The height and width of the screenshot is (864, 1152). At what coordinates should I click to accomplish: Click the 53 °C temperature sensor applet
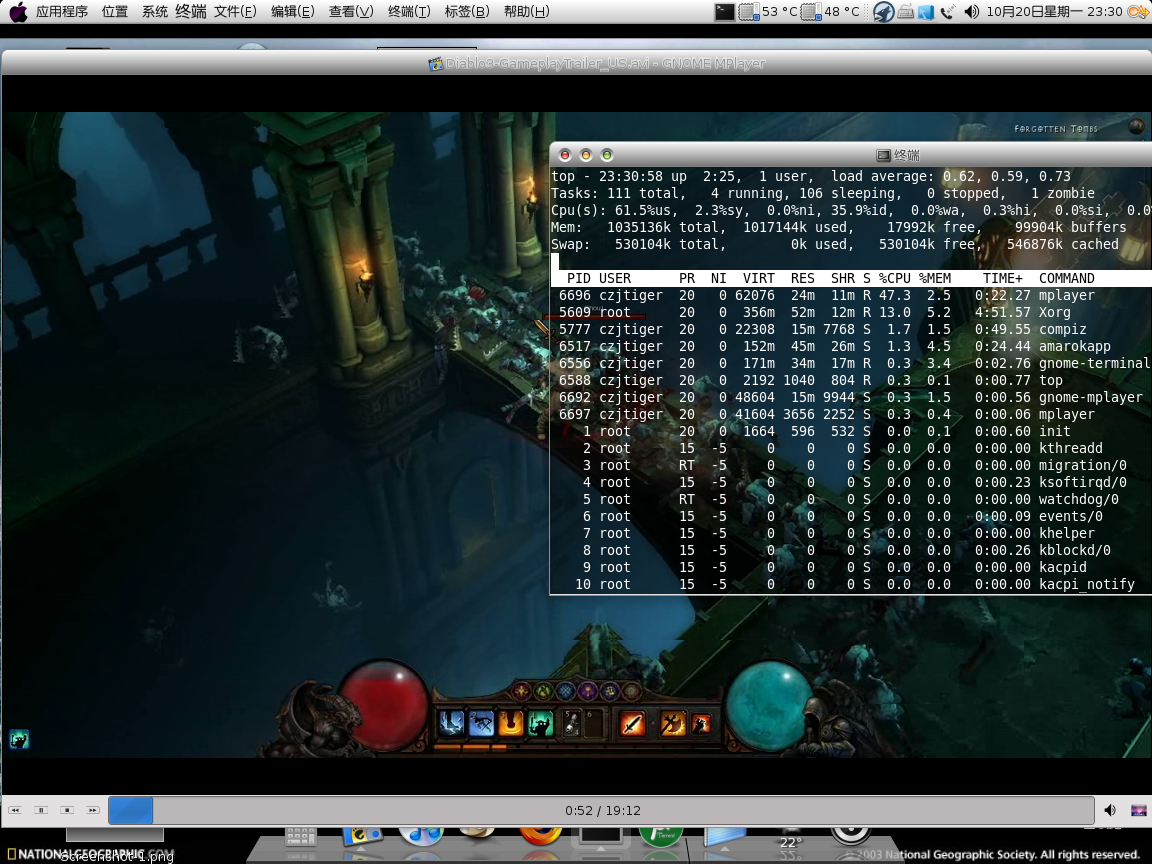pyautogui.click(x=768, y=12)
